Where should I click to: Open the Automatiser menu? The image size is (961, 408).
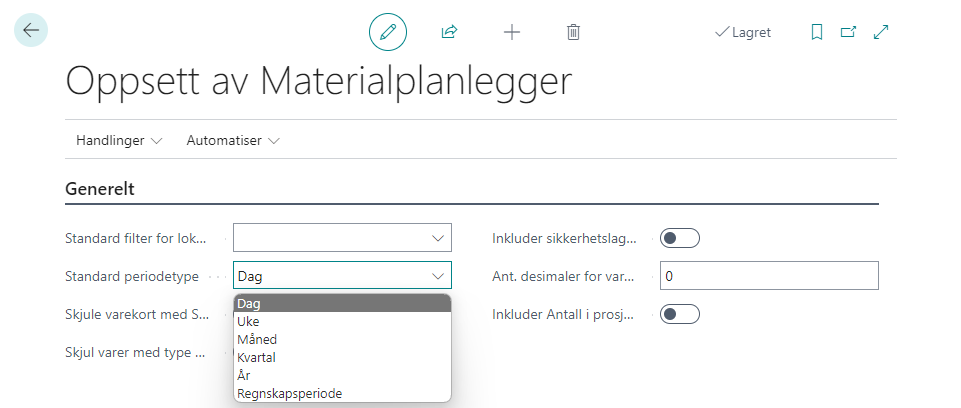(232, 141)
